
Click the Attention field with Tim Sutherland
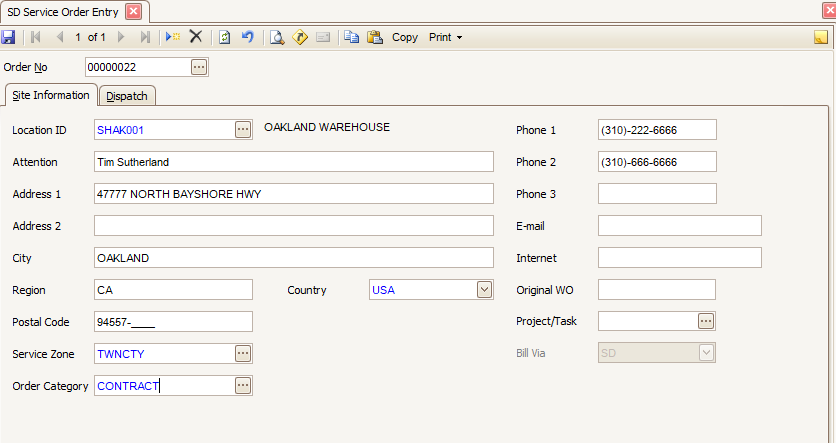pos(293,162)
